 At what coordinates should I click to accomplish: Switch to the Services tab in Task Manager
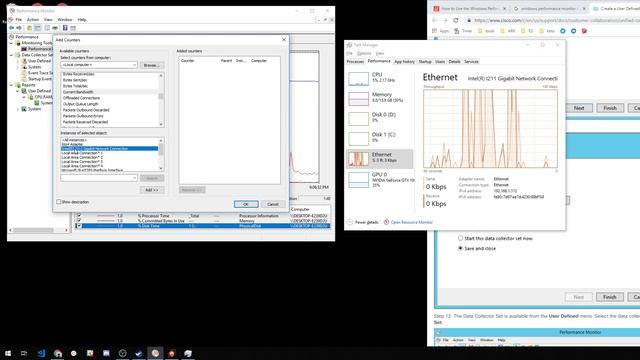tap(471, 62)
